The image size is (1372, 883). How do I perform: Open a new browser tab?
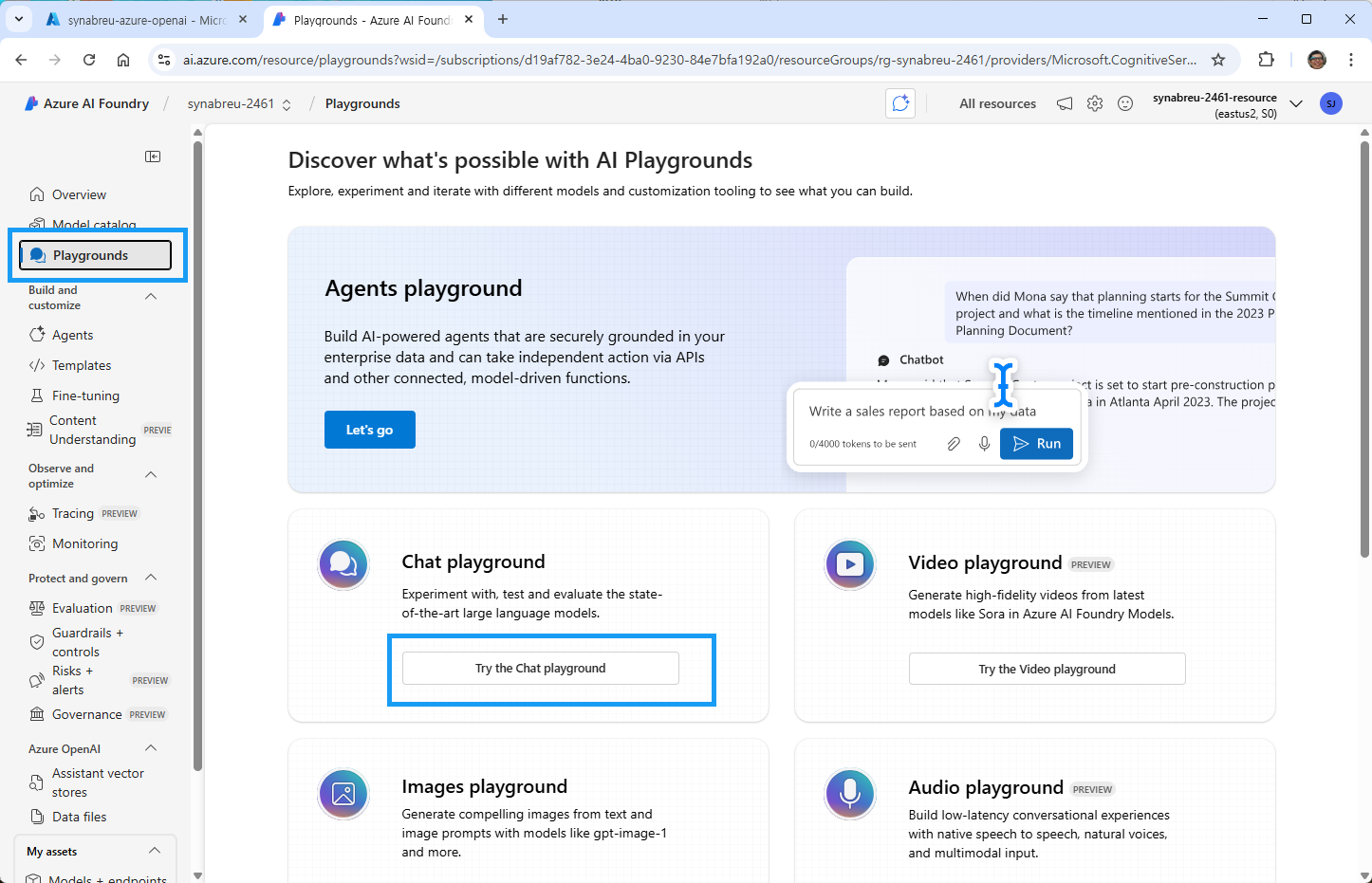coord(503,19)
